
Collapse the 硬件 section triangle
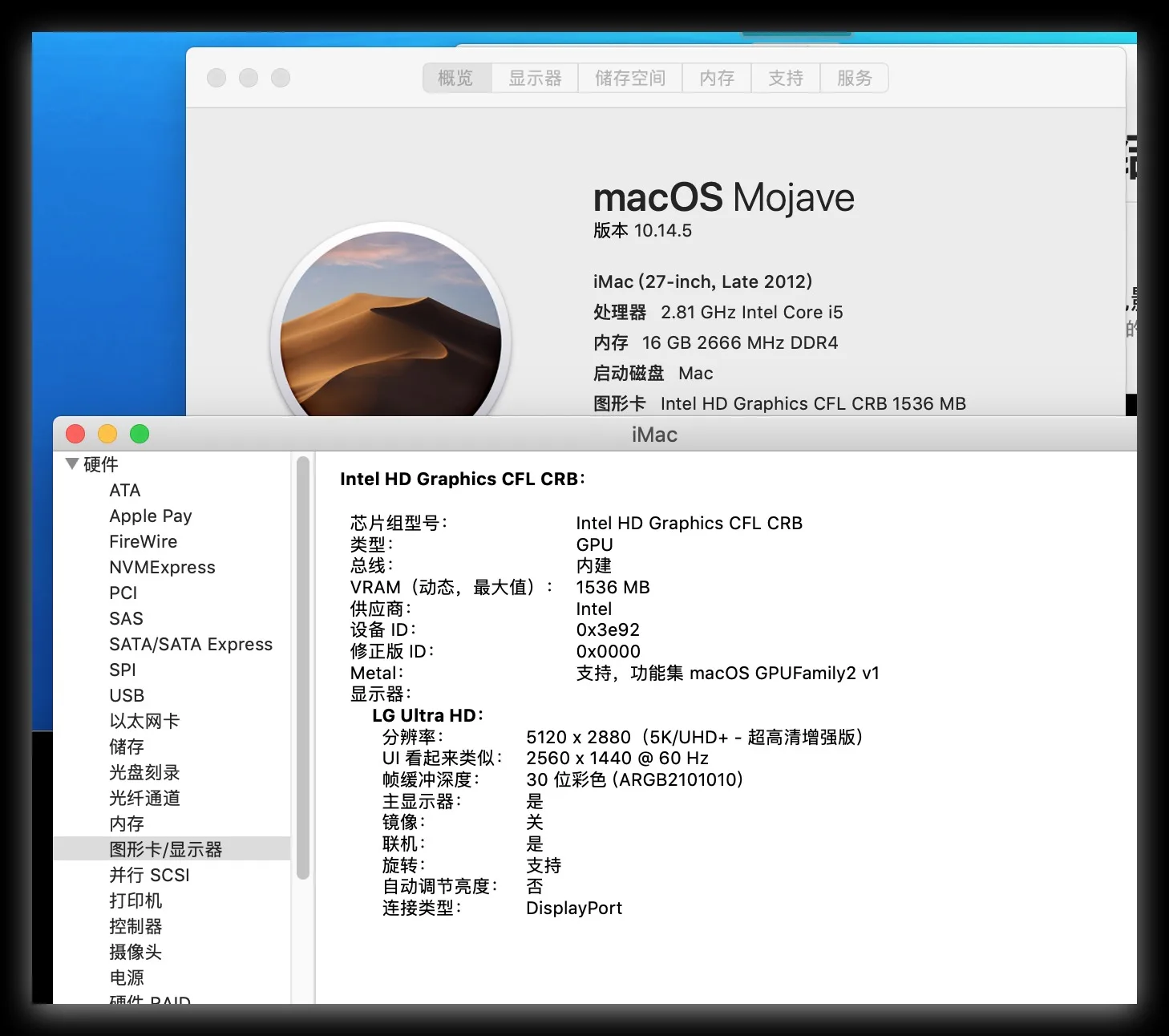[72, 463]
